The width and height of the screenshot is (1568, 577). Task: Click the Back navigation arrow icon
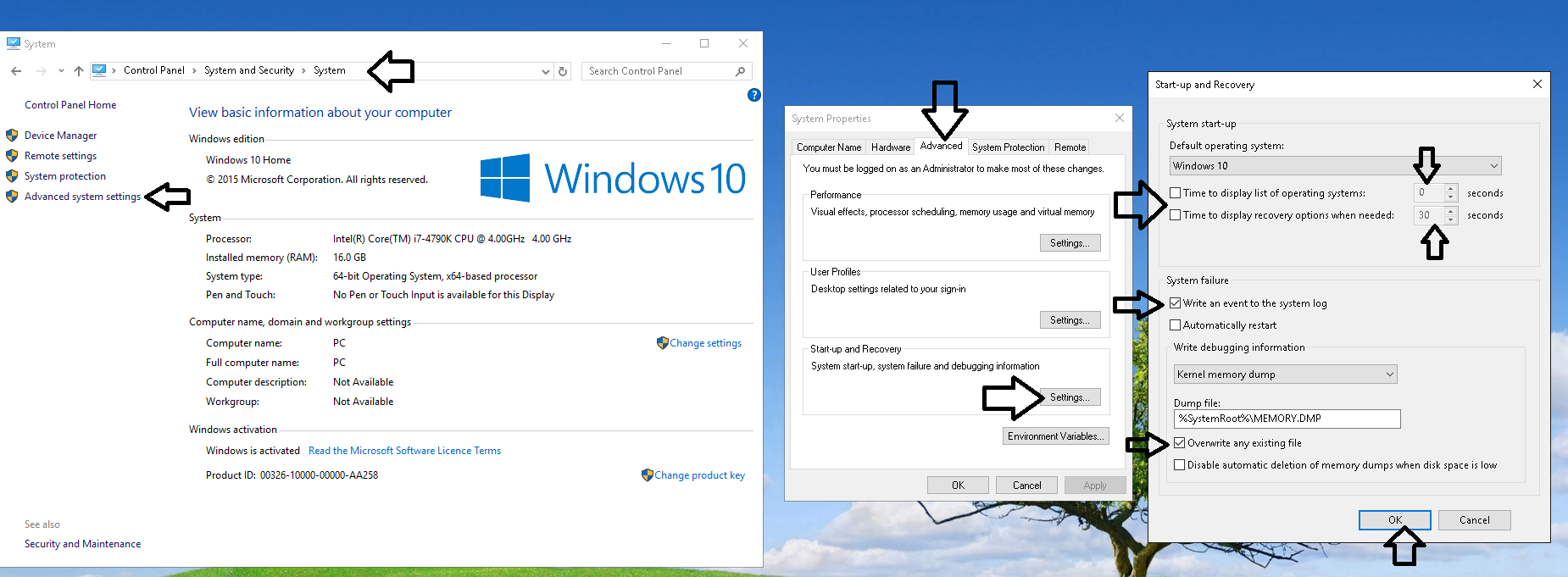tap(16, 71)
